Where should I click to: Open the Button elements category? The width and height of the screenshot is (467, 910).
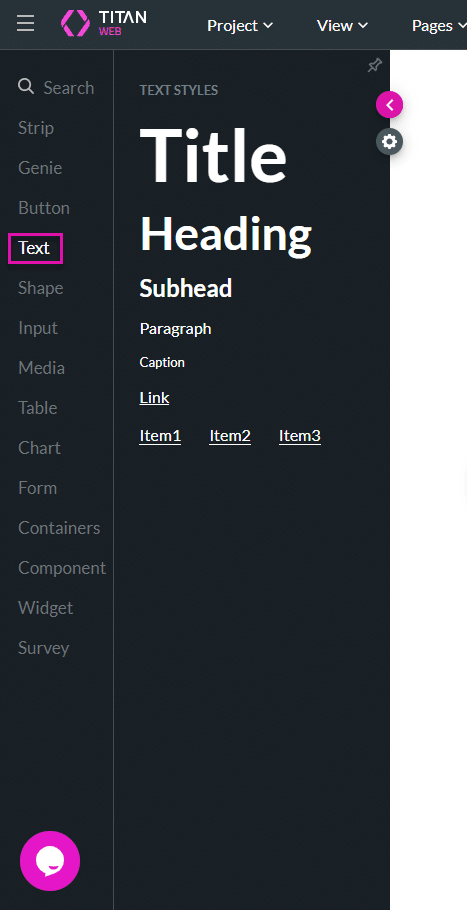click(44, 208)
